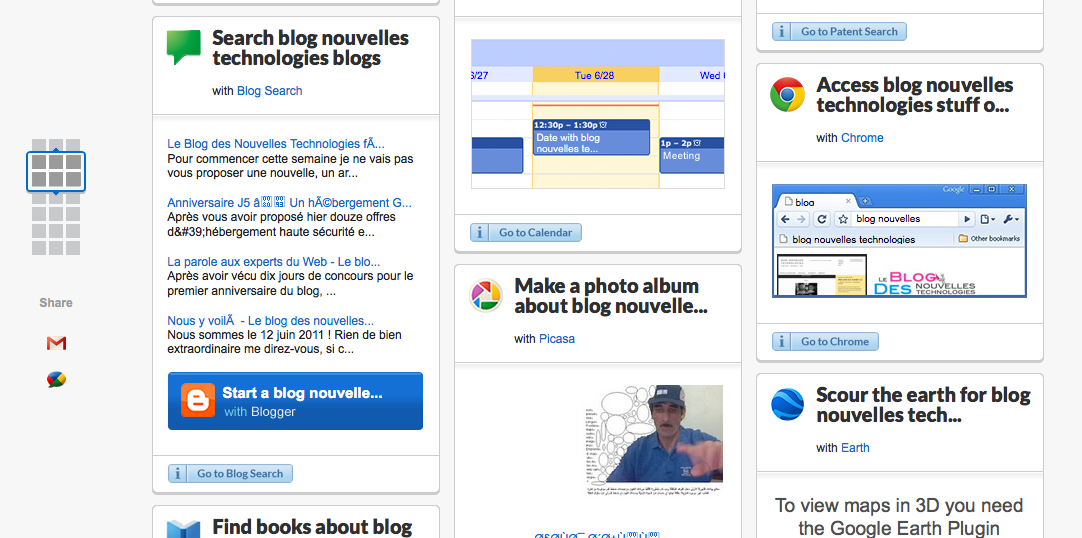This screenshot has width=1082, height=538.
Task: Follow the La parole aux experts du Web link
Action: 273,262
